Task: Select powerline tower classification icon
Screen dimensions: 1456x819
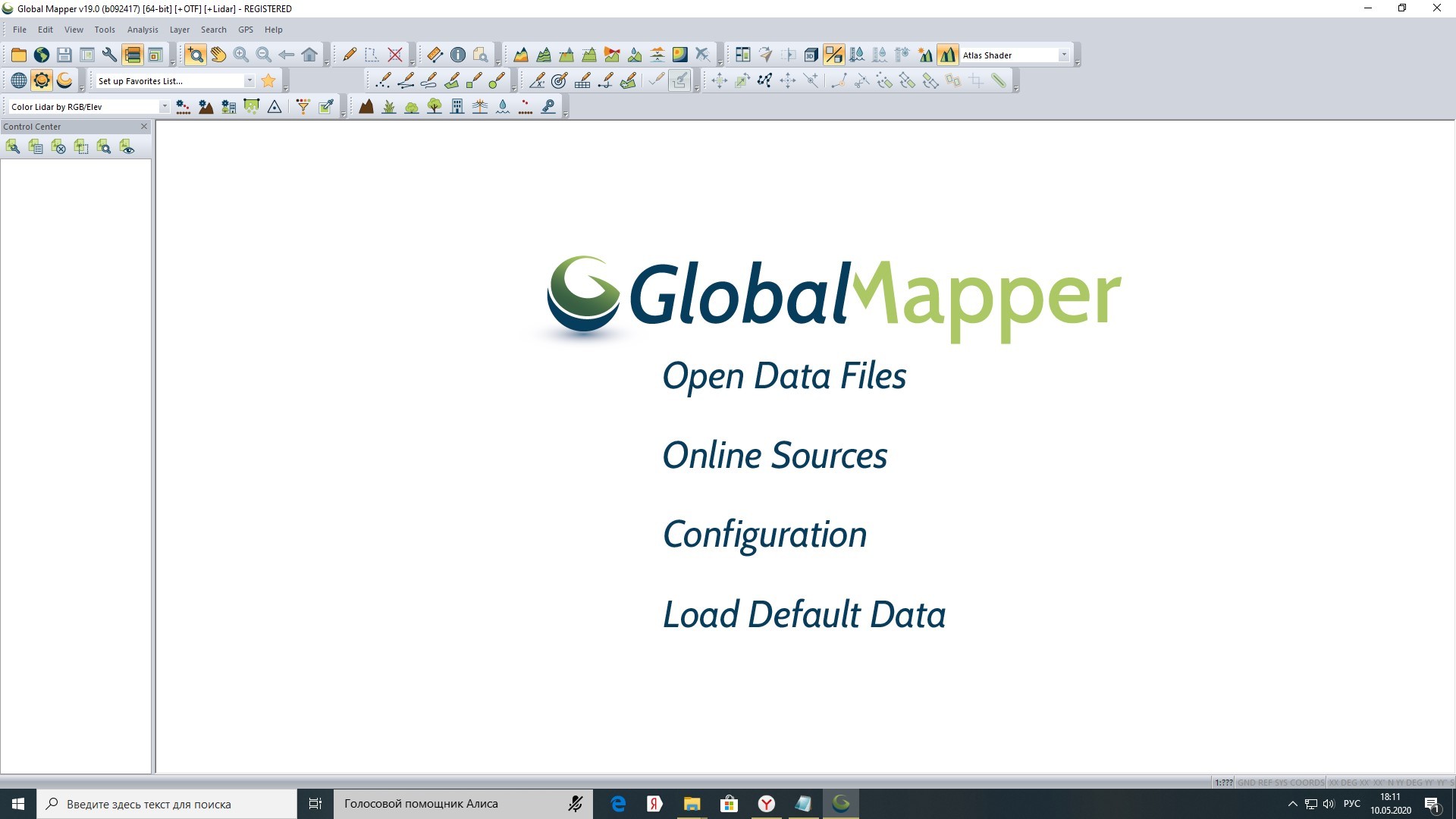Action: (480, 106)
